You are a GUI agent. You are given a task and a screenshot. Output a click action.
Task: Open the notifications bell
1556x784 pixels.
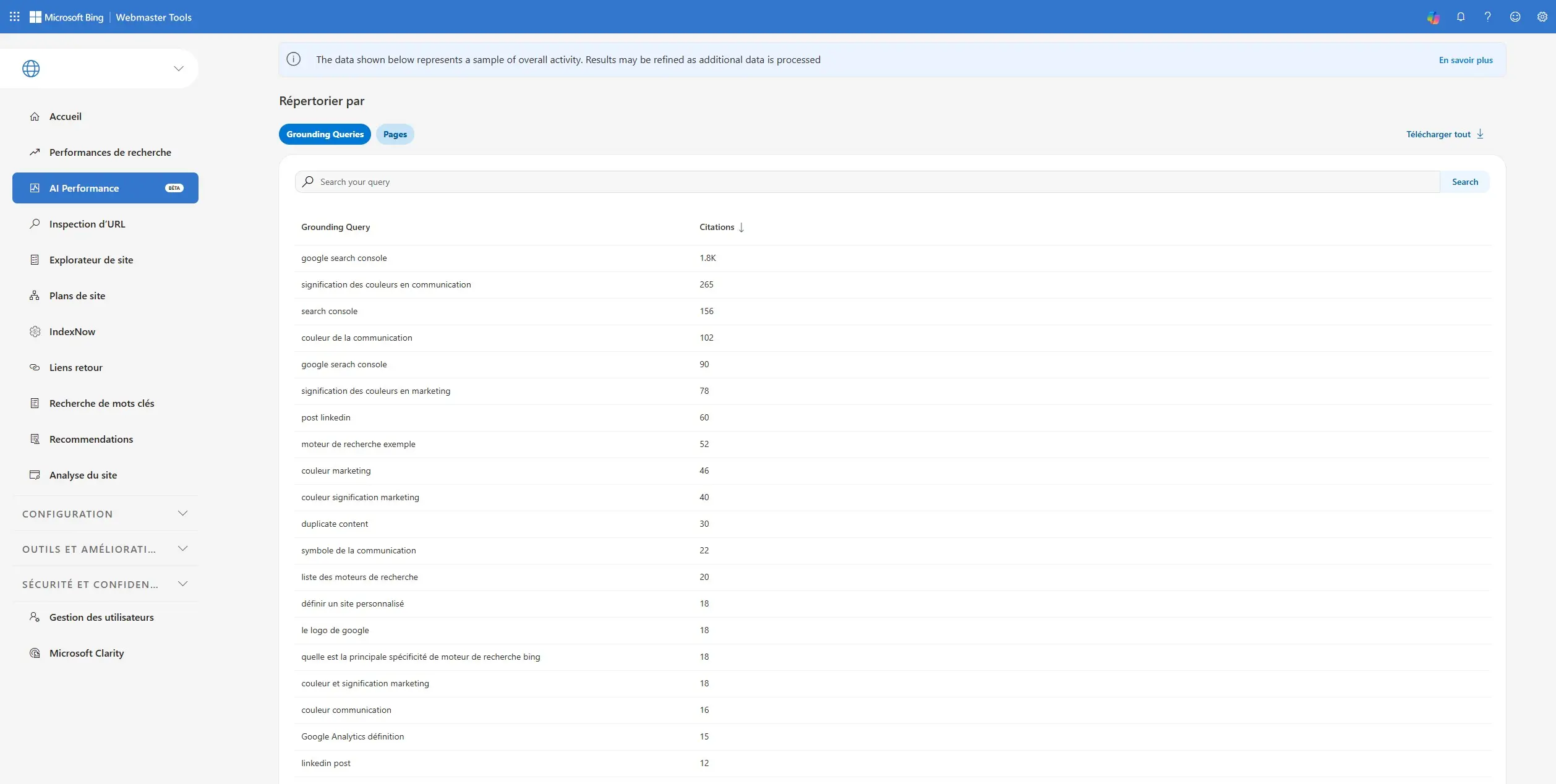(x=1460, y=17)
